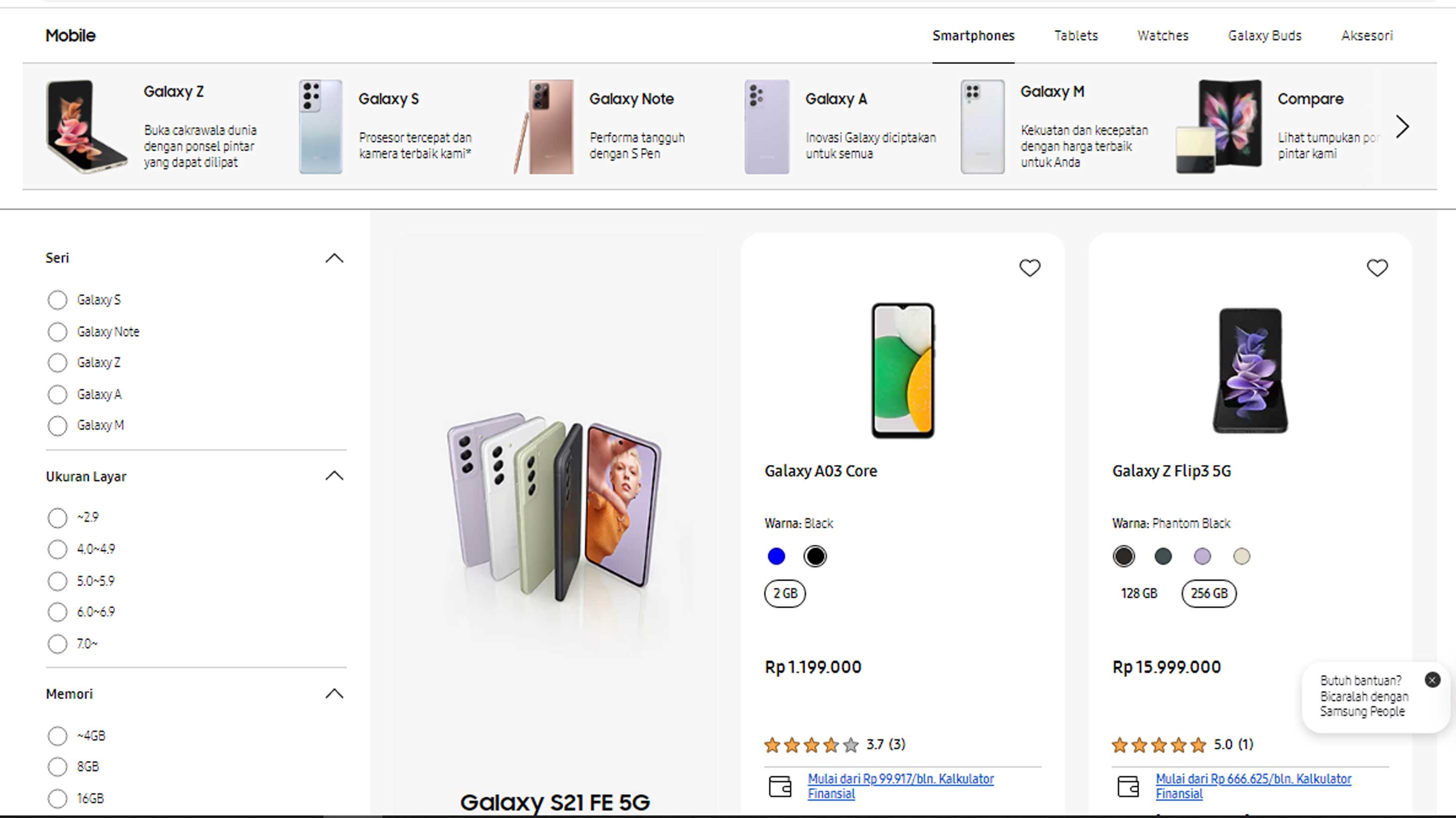
Task: Pick the blue color for Galaxy A03 Core
Action: tap(777, 556)
